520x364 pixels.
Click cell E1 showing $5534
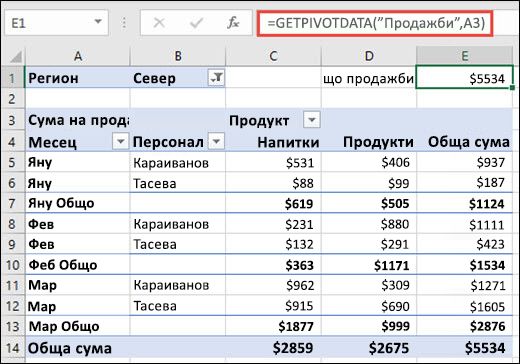pyautogui.click(x=464, y=78)
